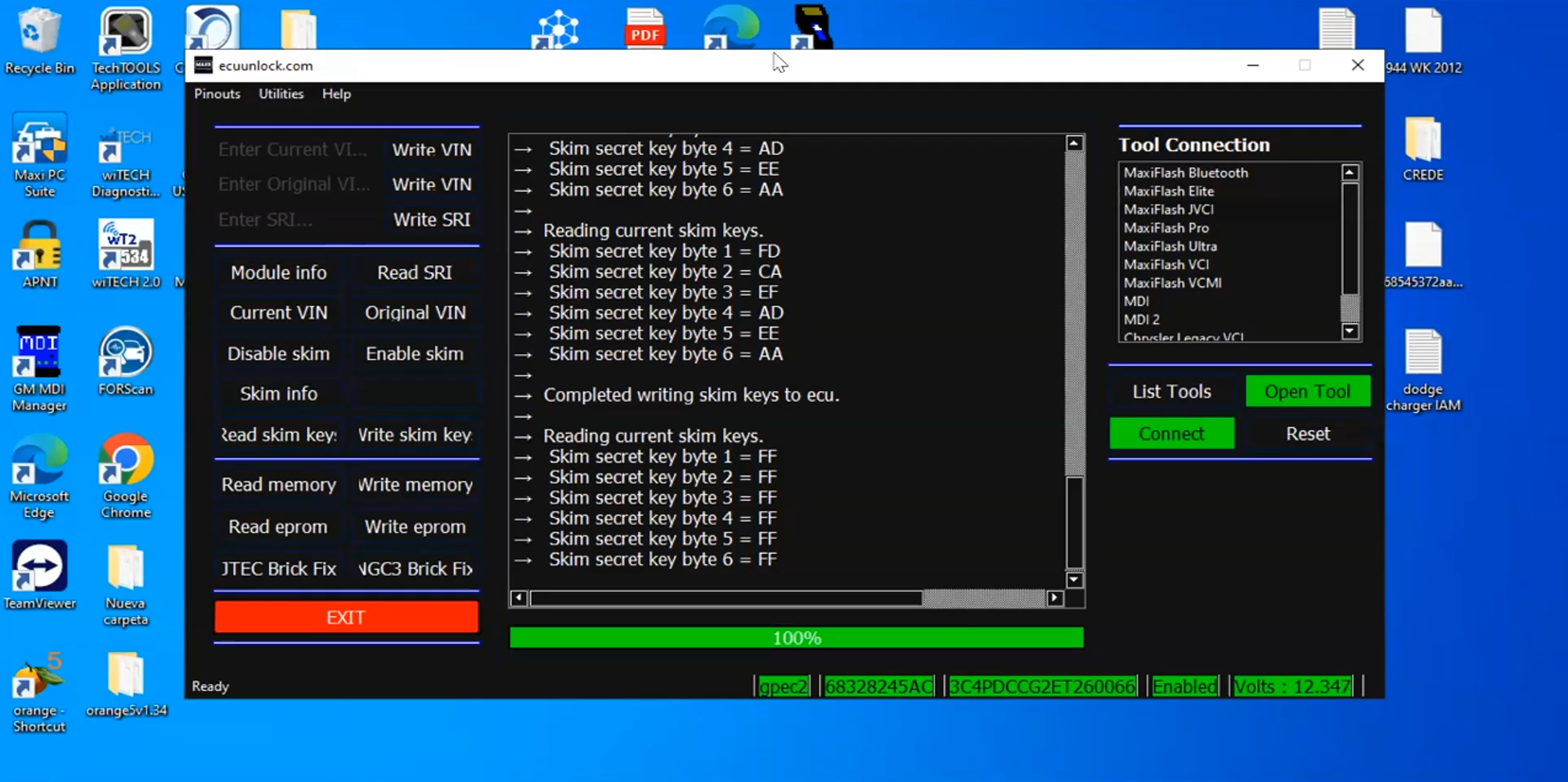Open the Recycle Bin desktop icon
The height and width of the screenshot is (782, 1568).
[x=38, y=41]
